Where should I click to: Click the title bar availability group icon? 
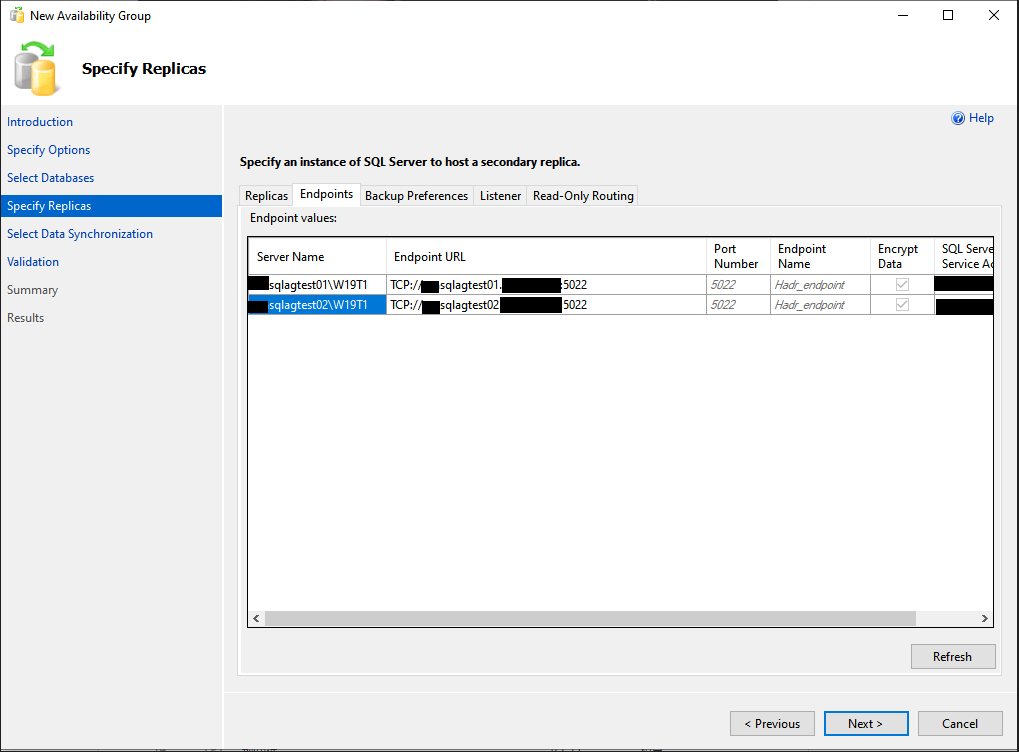point(16,16)
